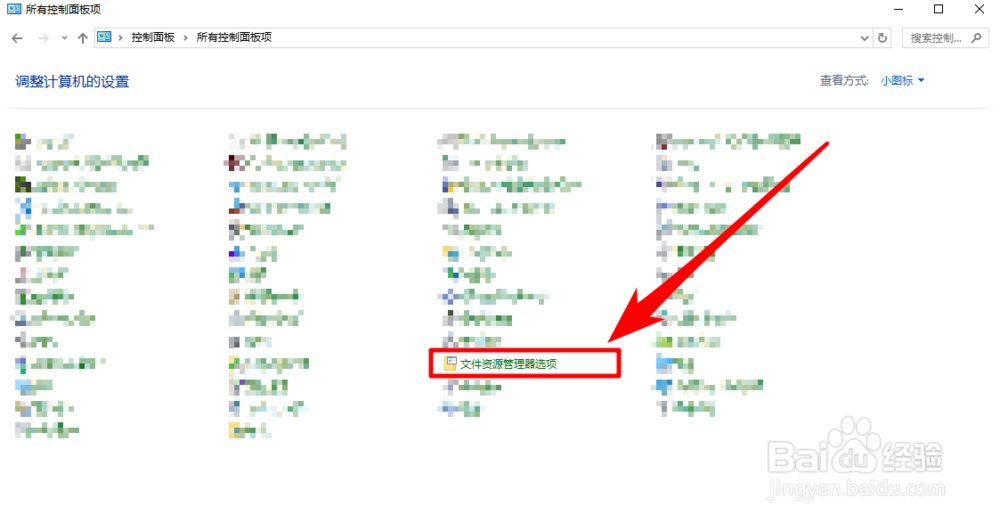Expand chevron before 控制面板 breadcrumb
The image size is (1000, 523).
pos(121,38)
